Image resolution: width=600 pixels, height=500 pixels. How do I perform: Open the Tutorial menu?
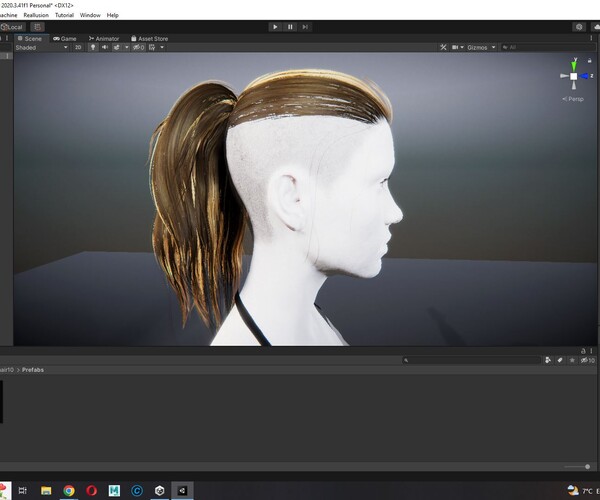click(64, 15)
